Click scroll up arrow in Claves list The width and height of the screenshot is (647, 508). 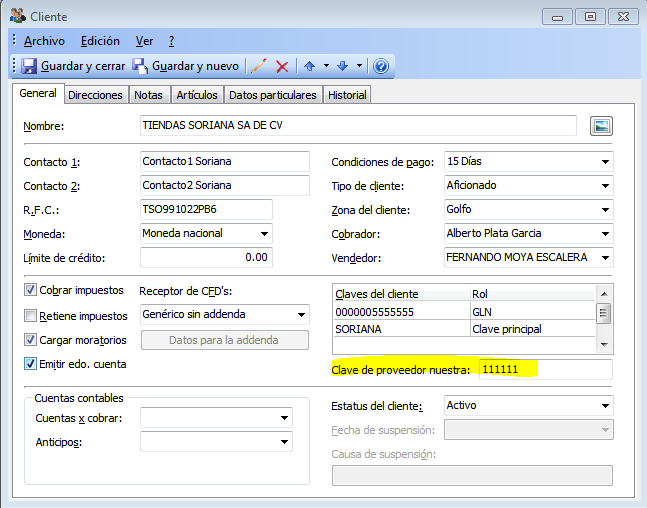pyautogui.click(x=604, y=294)
